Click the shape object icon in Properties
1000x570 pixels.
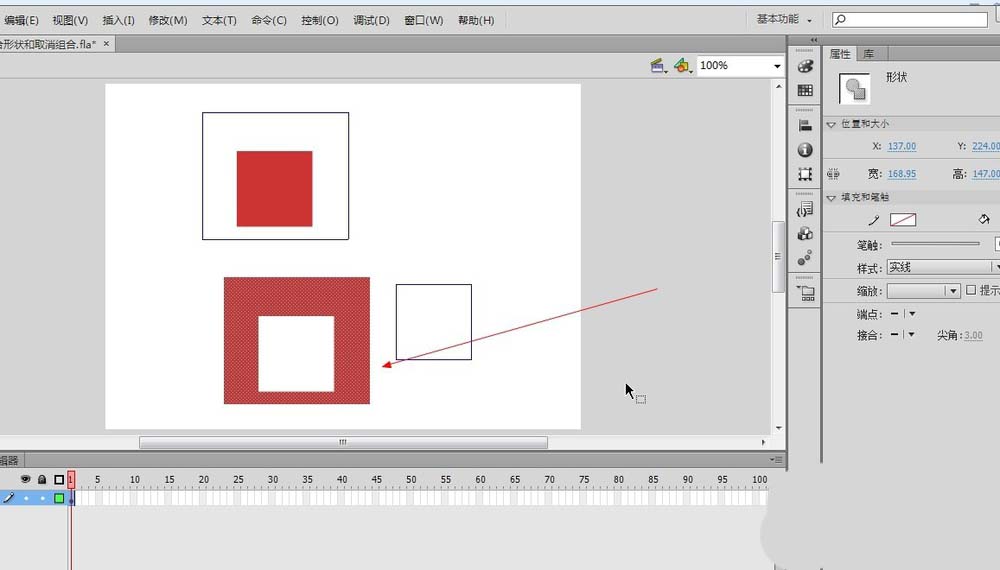coord(855,88)
